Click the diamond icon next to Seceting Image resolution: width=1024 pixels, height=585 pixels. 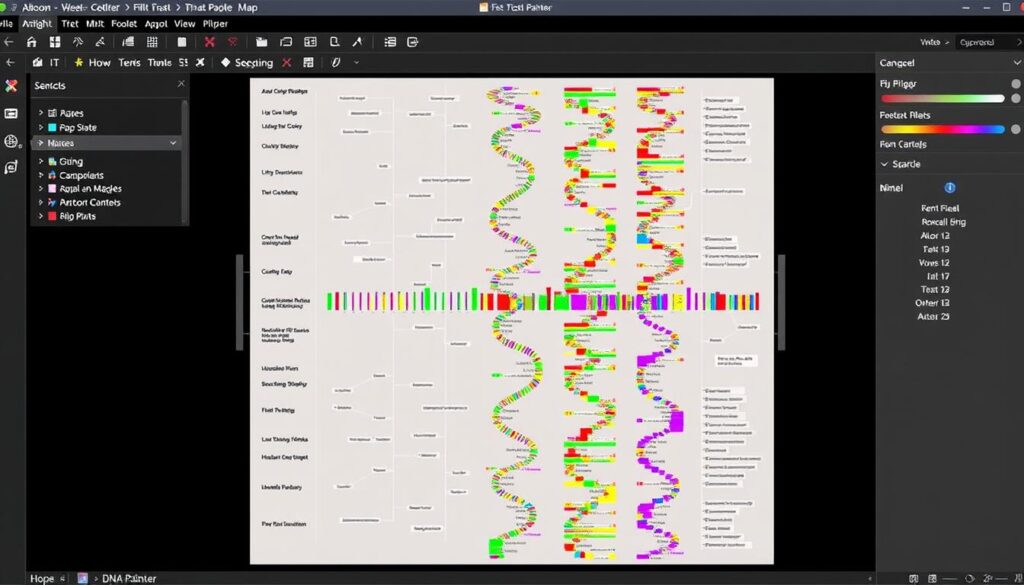tap(225, 62)
